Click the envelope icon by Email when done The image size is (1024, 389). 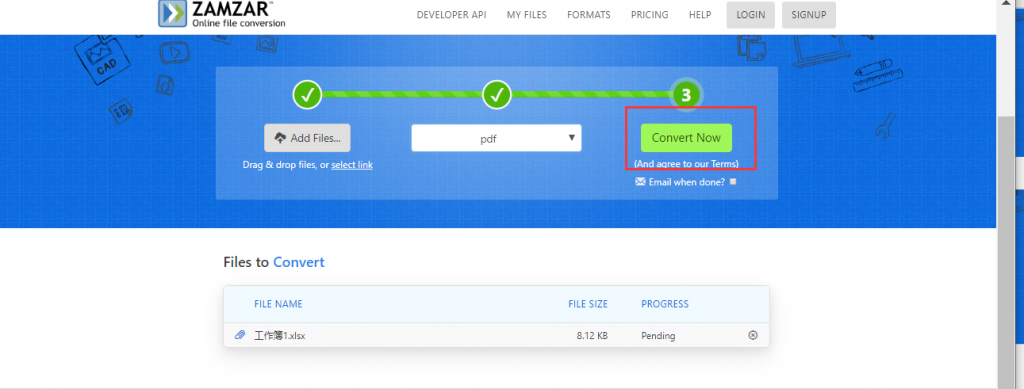click(640, 182)
